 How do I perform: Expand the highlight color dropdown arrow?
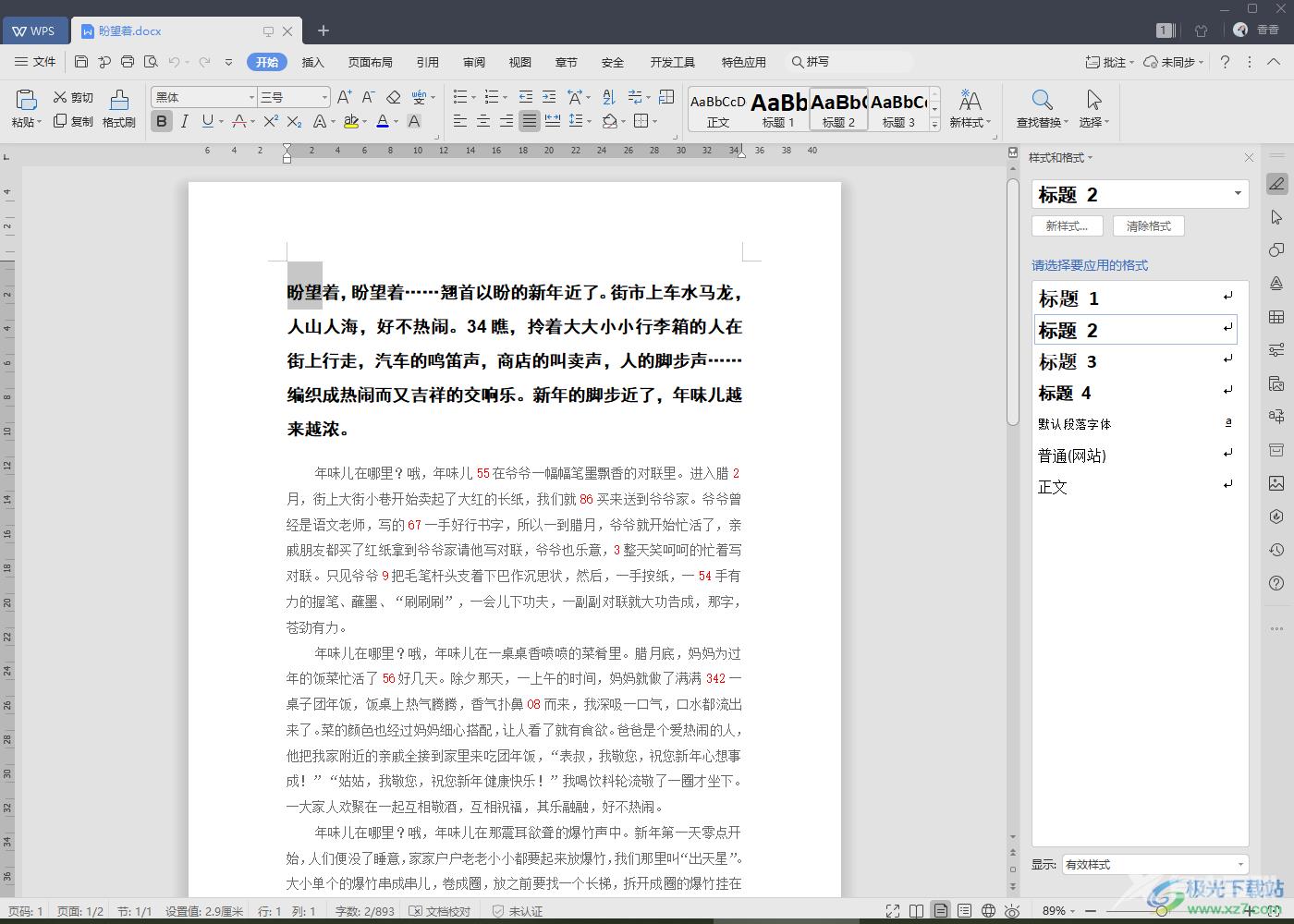(364, 121)
